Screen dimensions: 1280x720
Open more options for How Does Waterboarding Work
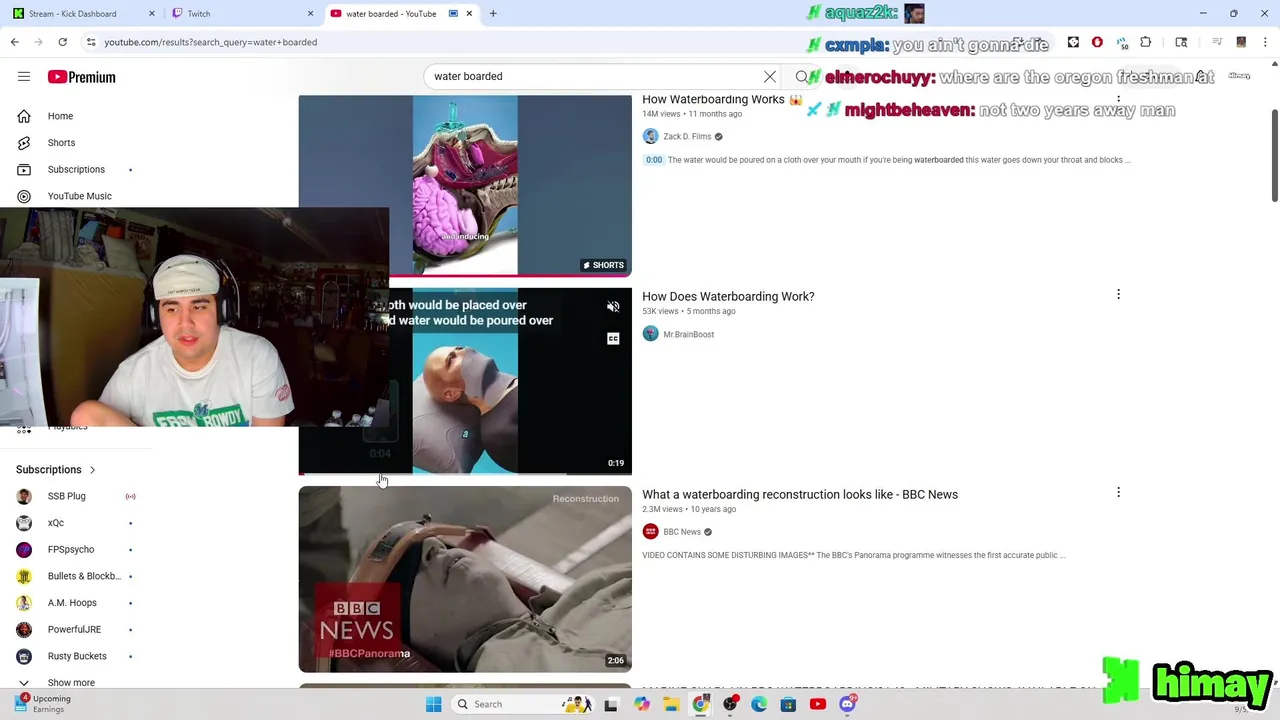(1118, 294)
